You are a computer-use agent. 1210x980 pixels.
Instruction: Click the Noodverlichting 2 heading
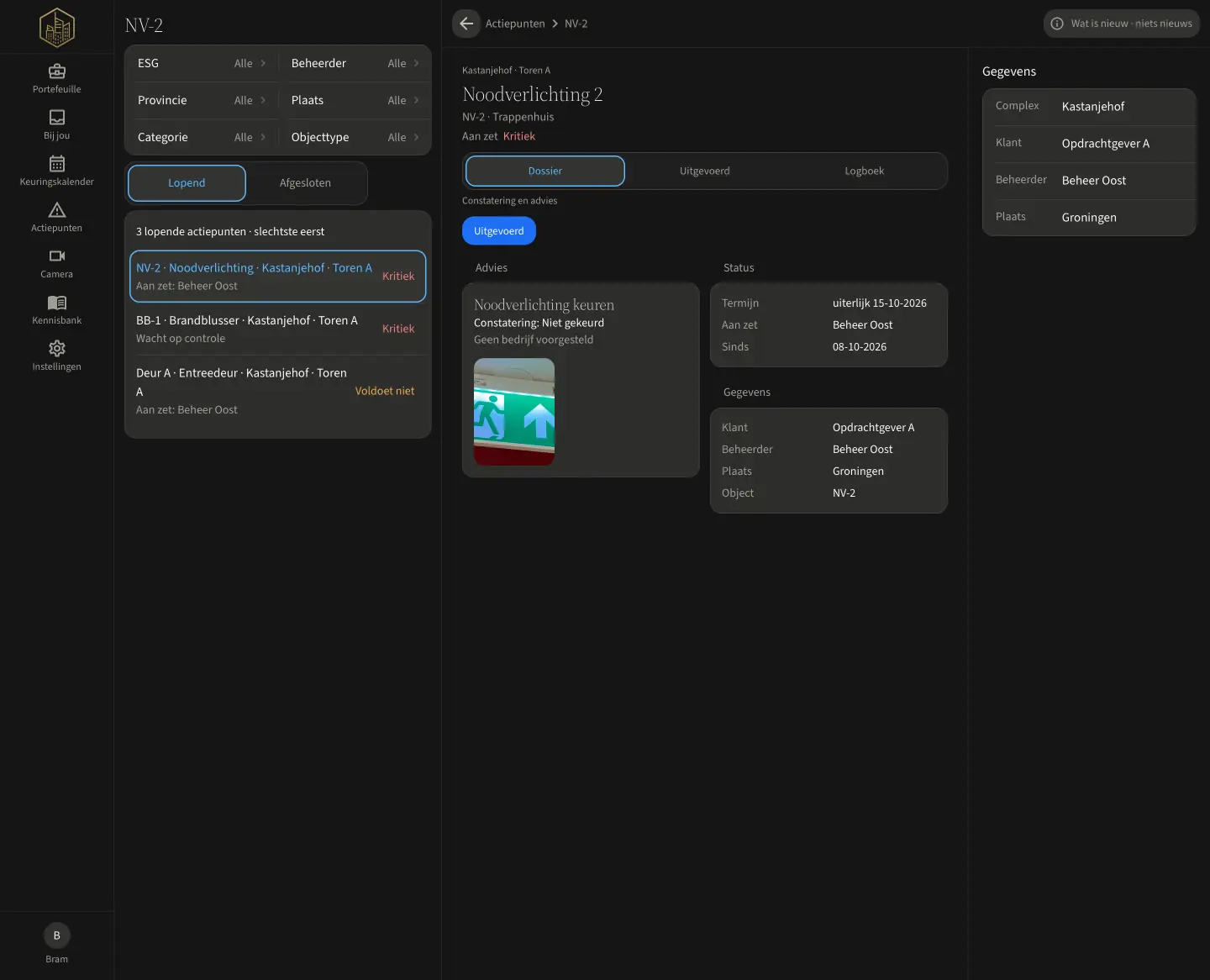533,94
